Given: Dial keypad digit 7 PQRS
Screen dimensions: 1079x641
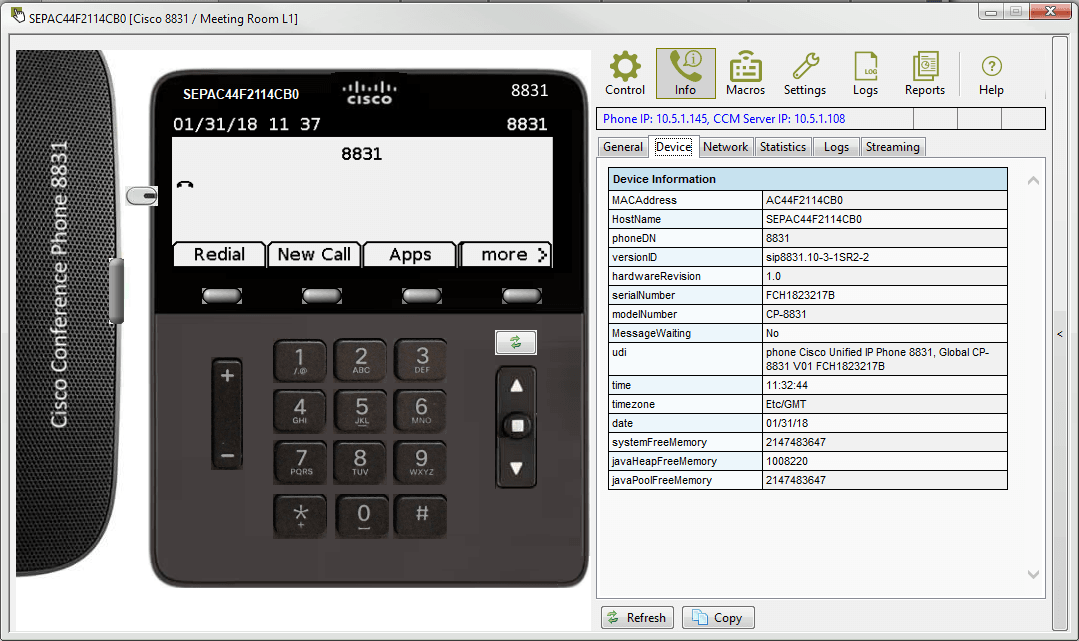Looking at the screenshot, I should (x=299, y=463).
